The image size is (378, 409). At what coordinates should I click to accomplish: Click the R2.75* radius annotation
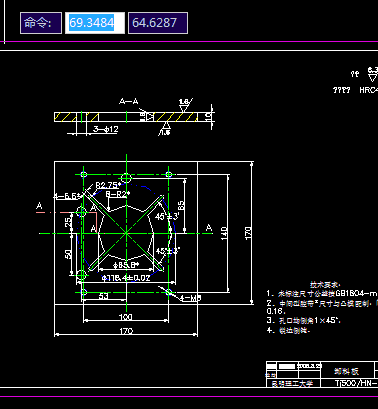(x=108, y=185)
